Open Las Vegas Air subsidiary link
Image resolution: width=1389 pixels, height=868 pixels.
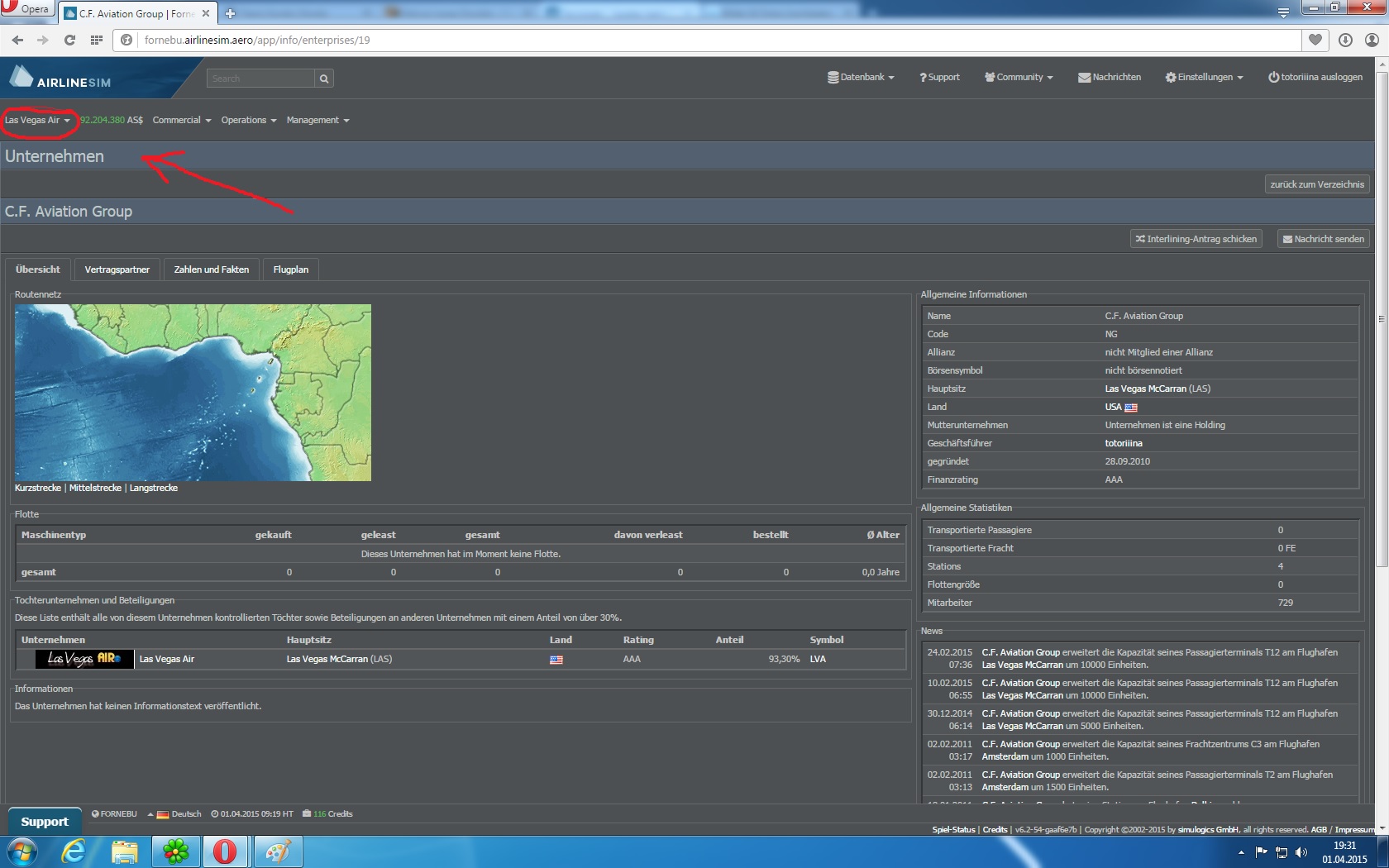pyautogui.click(x=167, y=660)
